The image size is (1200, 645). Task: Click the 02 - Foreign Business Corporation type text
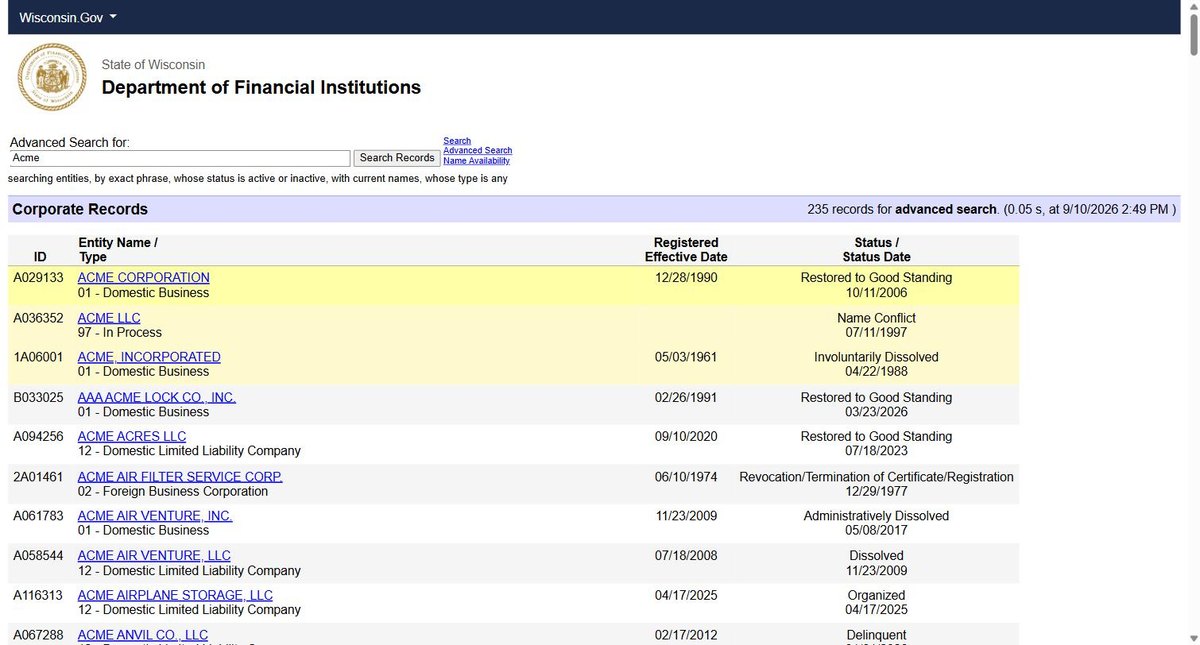[x=173, y=492]
